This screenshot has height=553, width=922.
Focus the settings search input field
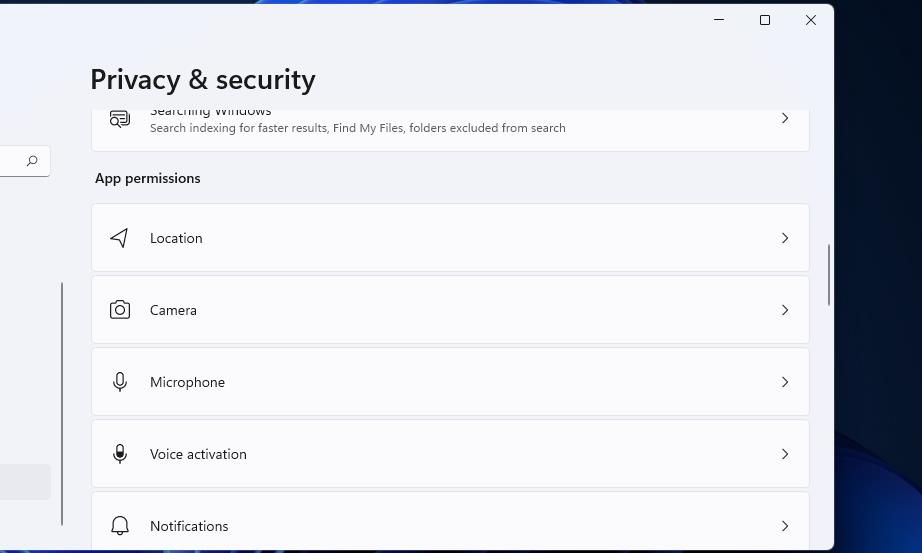coord(24,161)
